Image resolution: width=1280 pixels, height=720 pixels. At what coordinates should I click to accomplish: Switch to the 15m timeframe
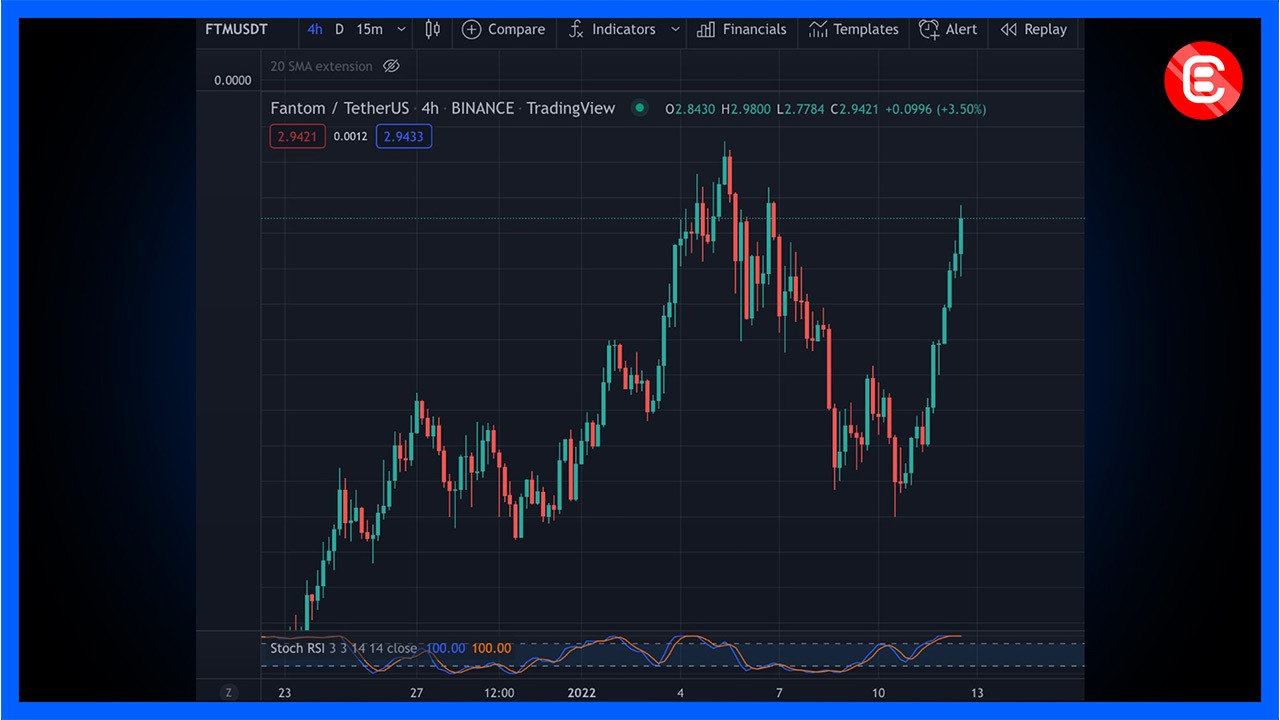pyautogui.click(x=370, y=29)
